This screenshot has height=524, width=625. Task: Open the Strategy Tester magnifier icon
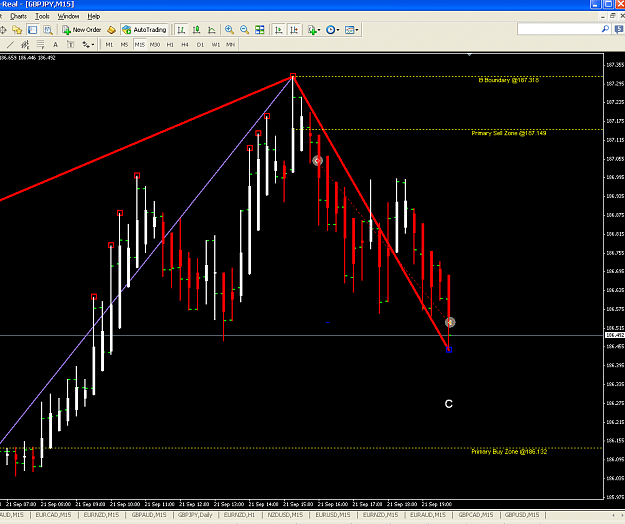click(48, 30)
